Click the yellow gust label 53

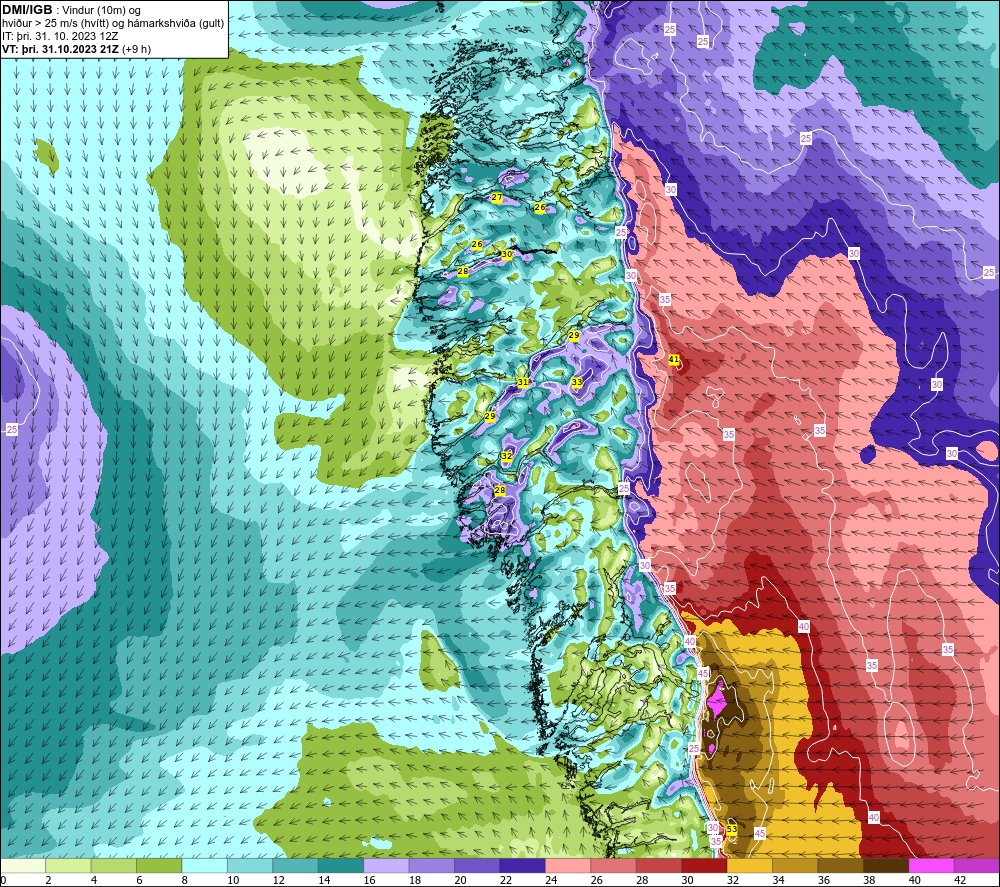tap(732, 829)
